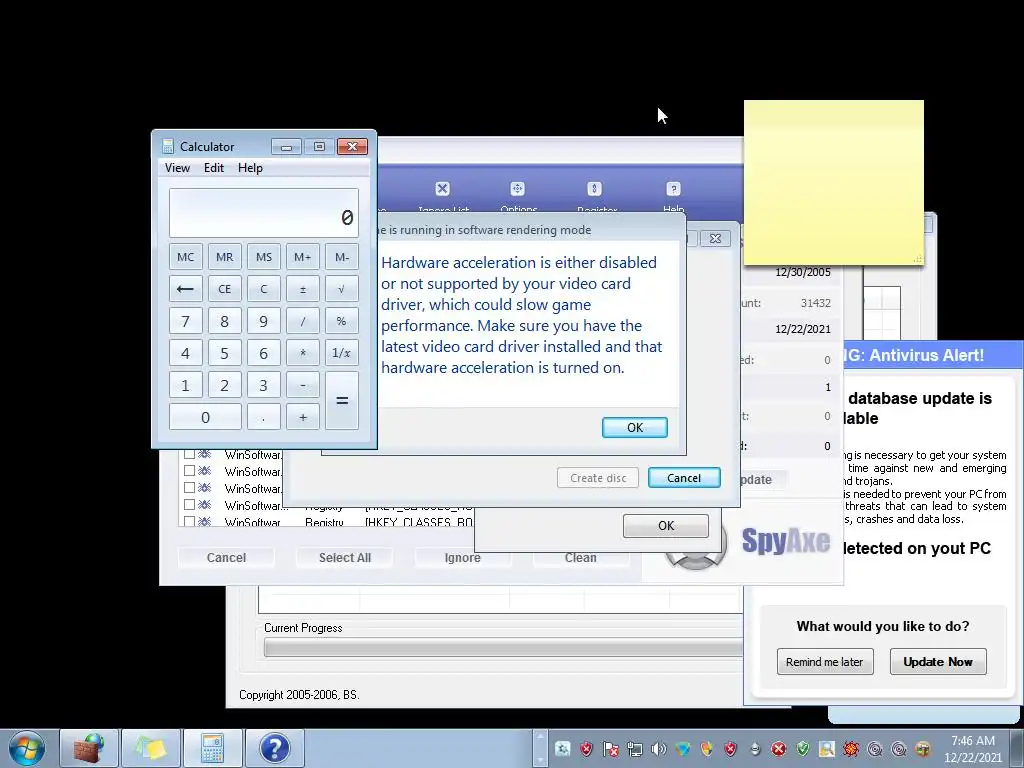Click Calculator title bar icon
This screenshot has height=768, width=1024.
[168, 146]
